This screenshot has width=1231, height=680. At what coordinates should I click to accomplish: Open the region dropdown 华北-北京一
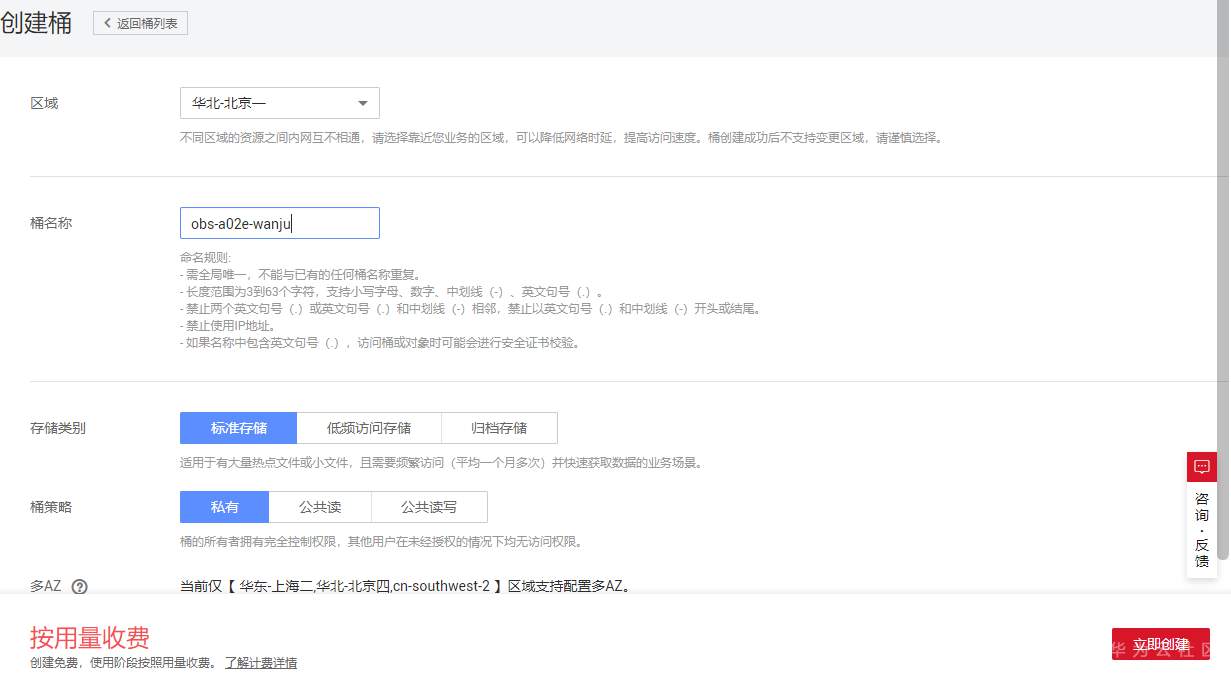(x=280, y=103)
